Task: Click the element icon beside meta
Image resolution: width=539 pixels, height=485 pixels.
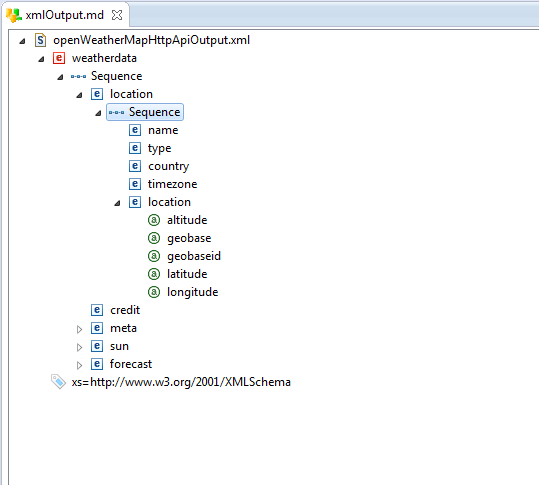Action: (x=97, y=328)
